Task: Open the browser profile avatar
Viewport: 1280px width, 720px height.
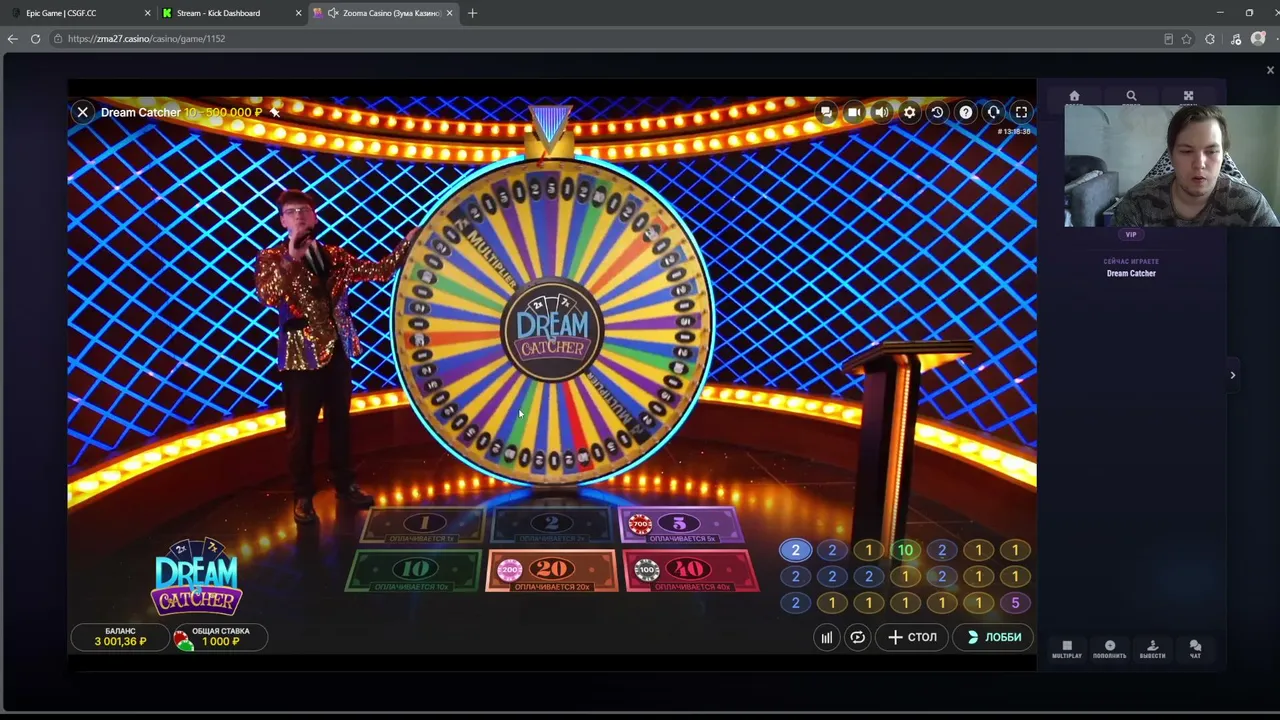Action: tap(1258, 39)
